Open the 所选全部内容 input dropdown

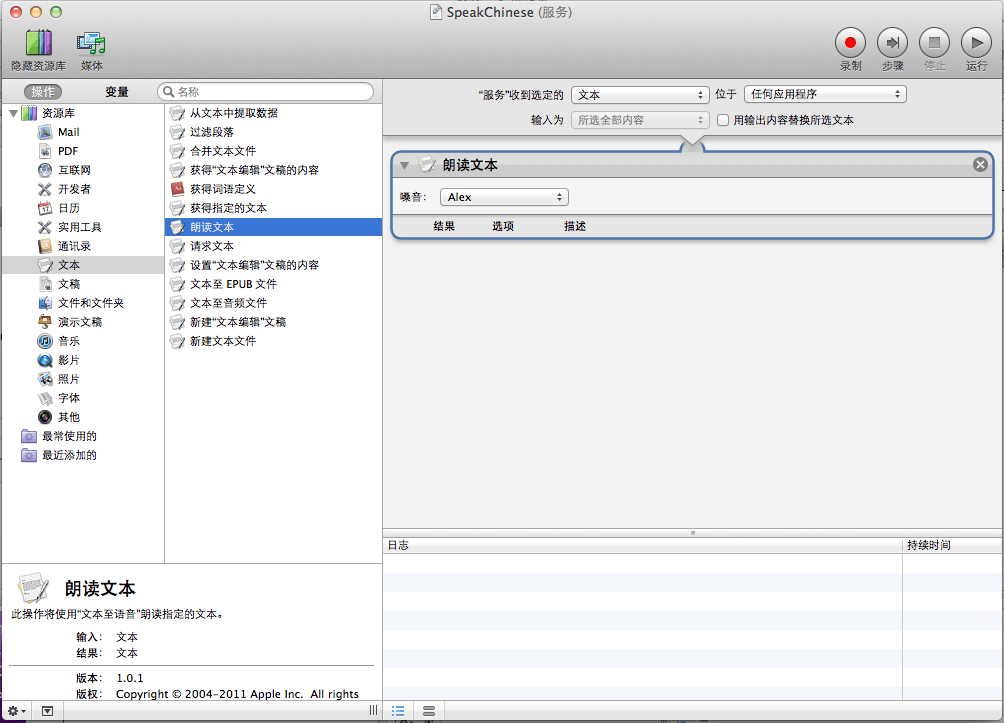pos(640,120)
